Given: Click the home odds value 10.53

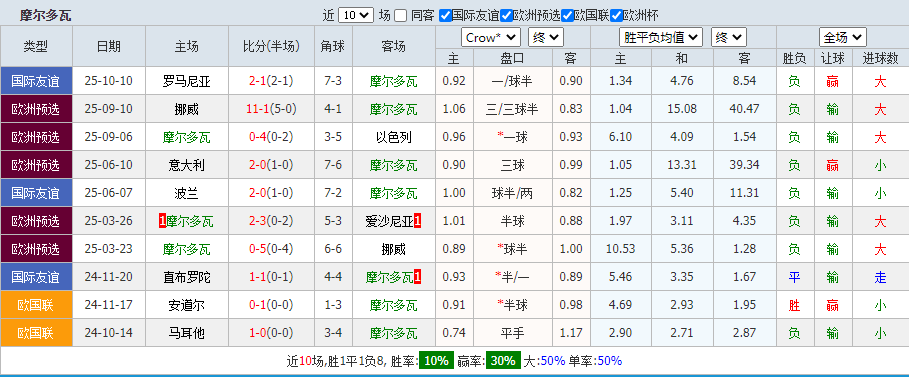Looking at the screenshot, I should tap(621, 249).
